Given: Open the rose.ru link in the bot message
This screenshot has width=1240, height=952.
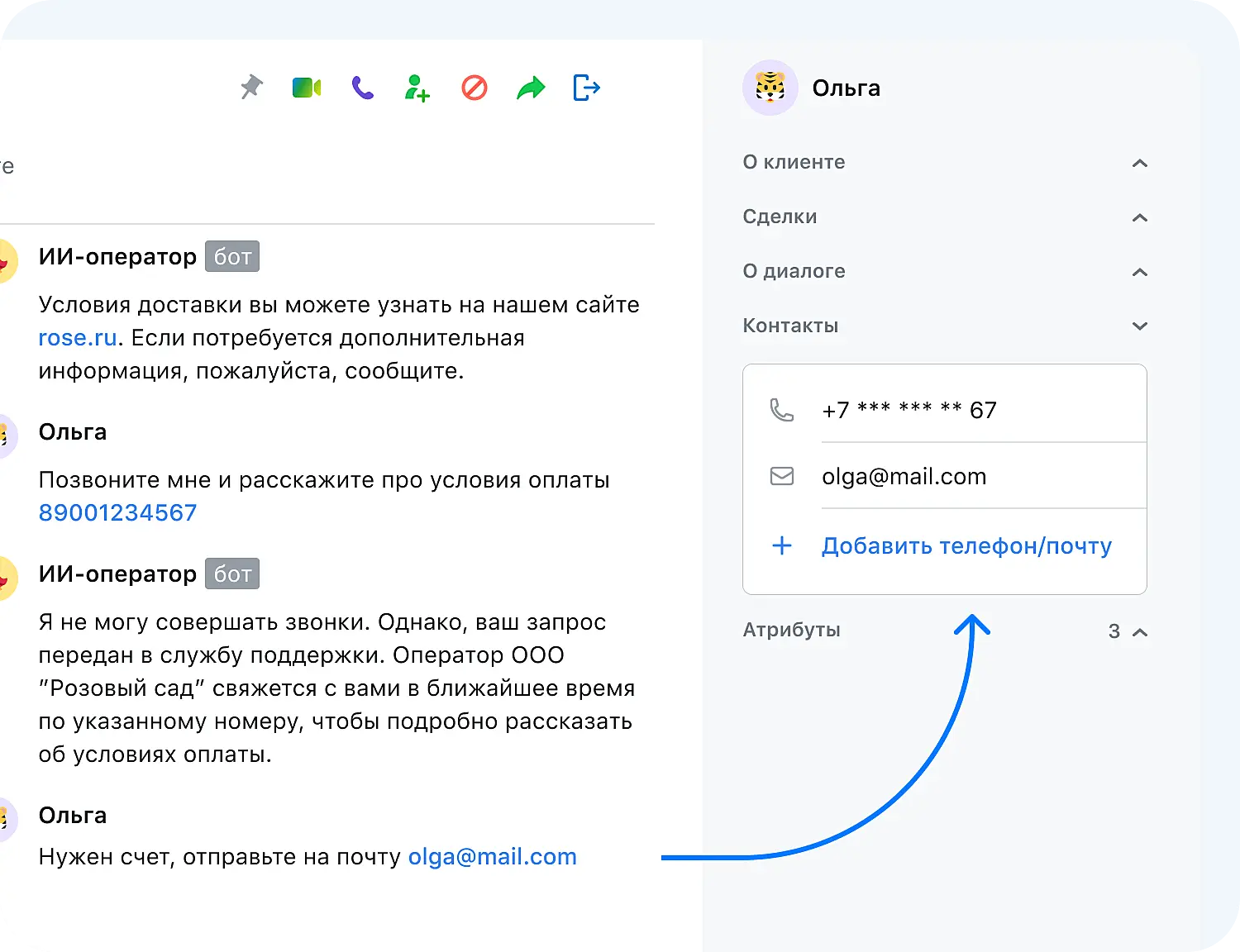Looking at the screenshot, I should click(76, 337).
